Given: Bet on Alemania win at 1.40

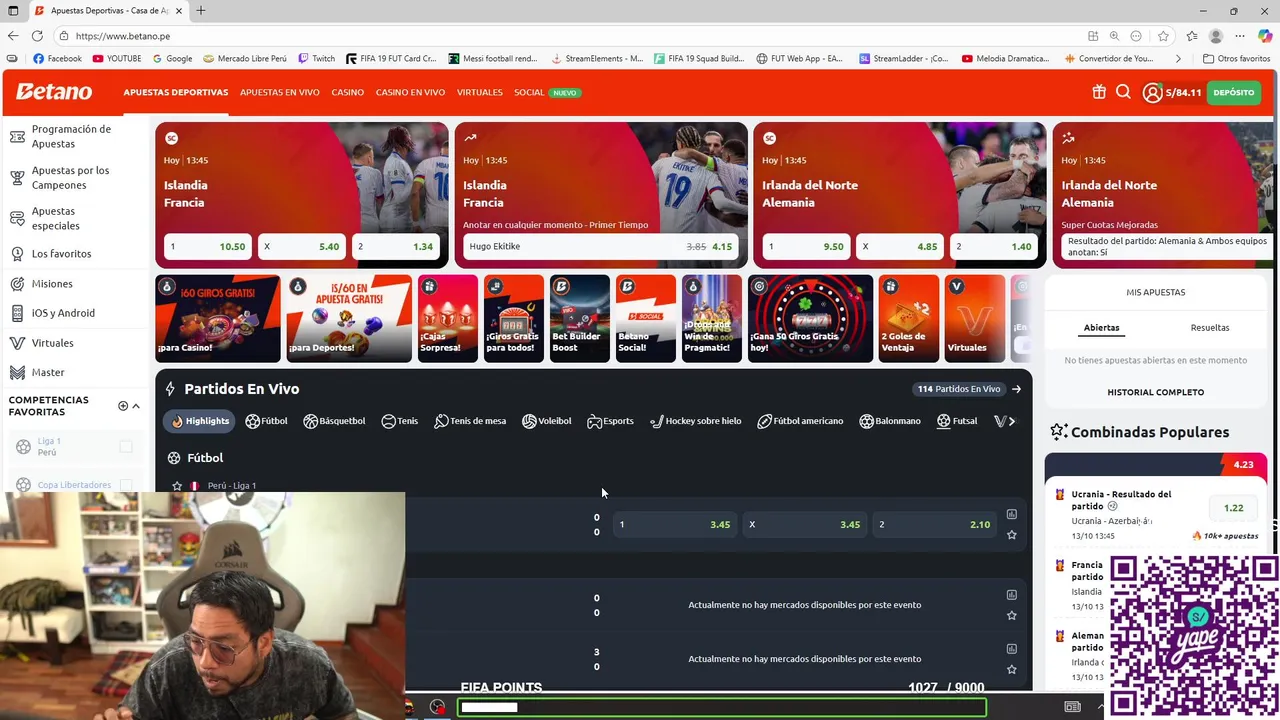Looking at the screenshot, I should pyautogui.click(x=994, y=246).
